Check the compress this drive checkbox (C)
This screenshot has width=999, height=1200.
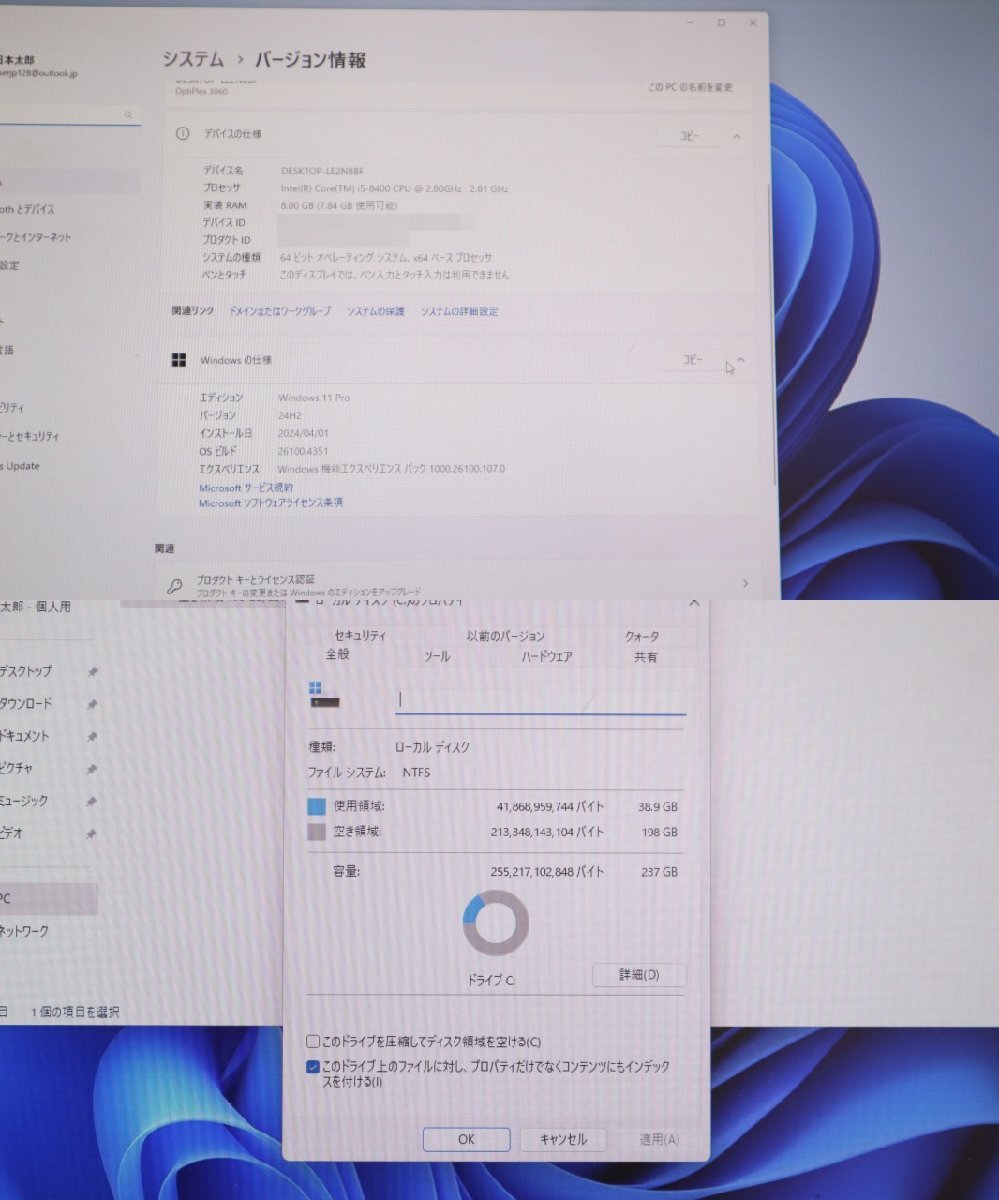314,1042
